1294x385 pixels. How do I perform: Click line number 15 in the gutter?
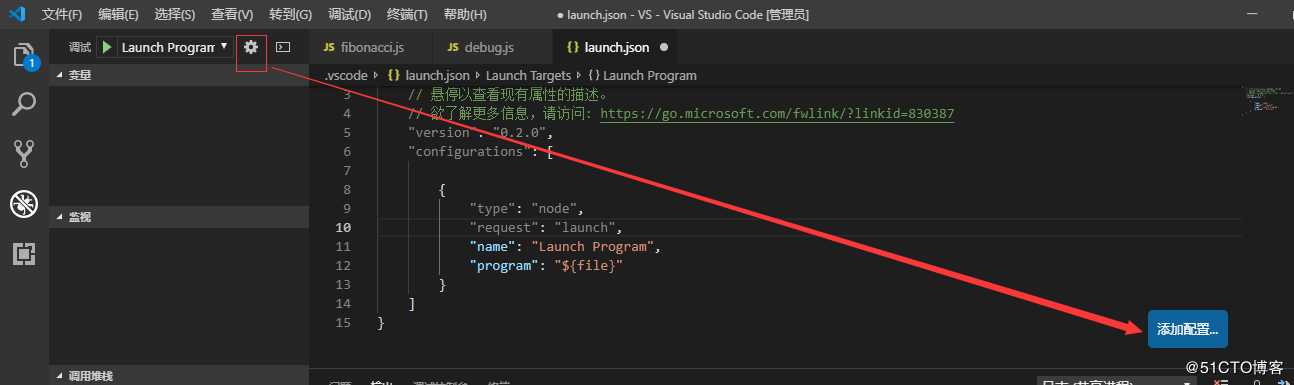coord(344,323)
